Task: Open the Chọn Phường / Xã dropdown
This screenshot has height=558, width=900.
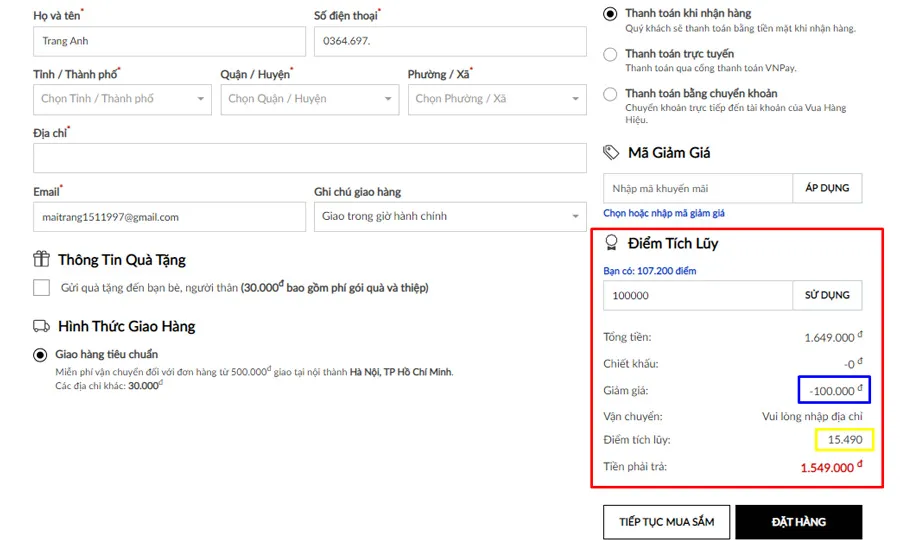Action: [497, 99]
